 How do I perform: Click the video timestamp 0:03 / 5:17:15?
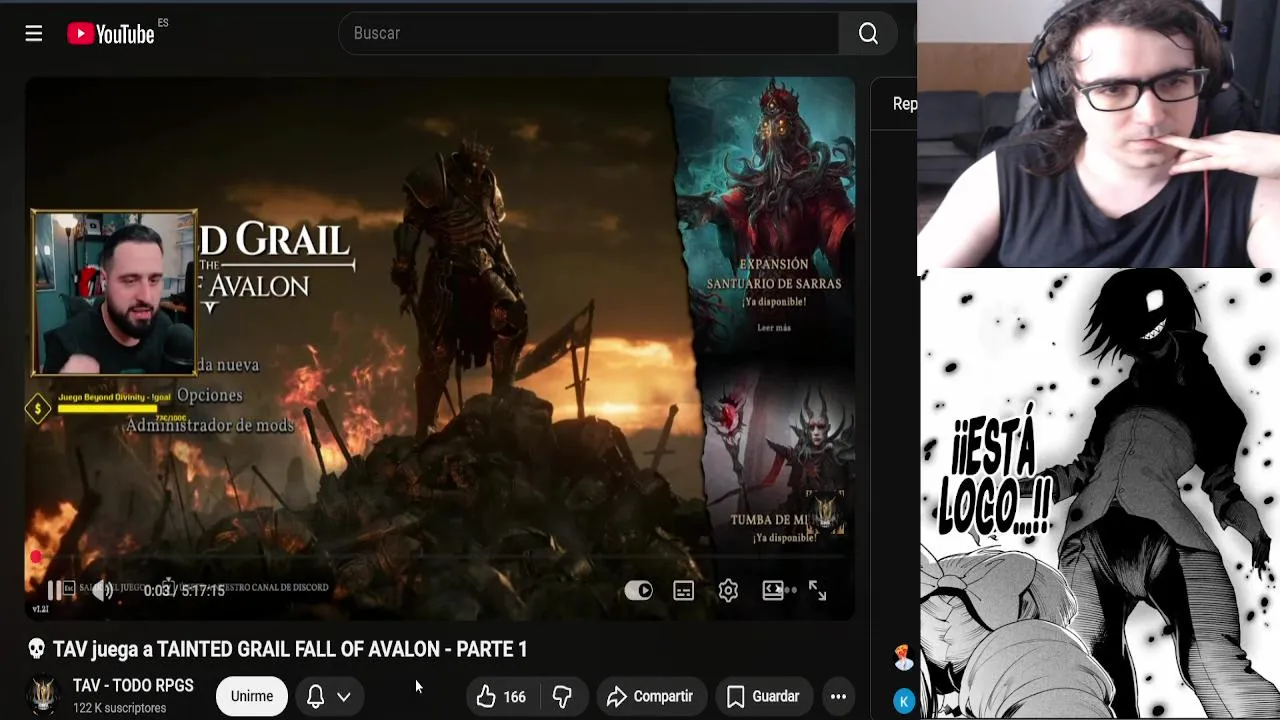tap(184, 591)
